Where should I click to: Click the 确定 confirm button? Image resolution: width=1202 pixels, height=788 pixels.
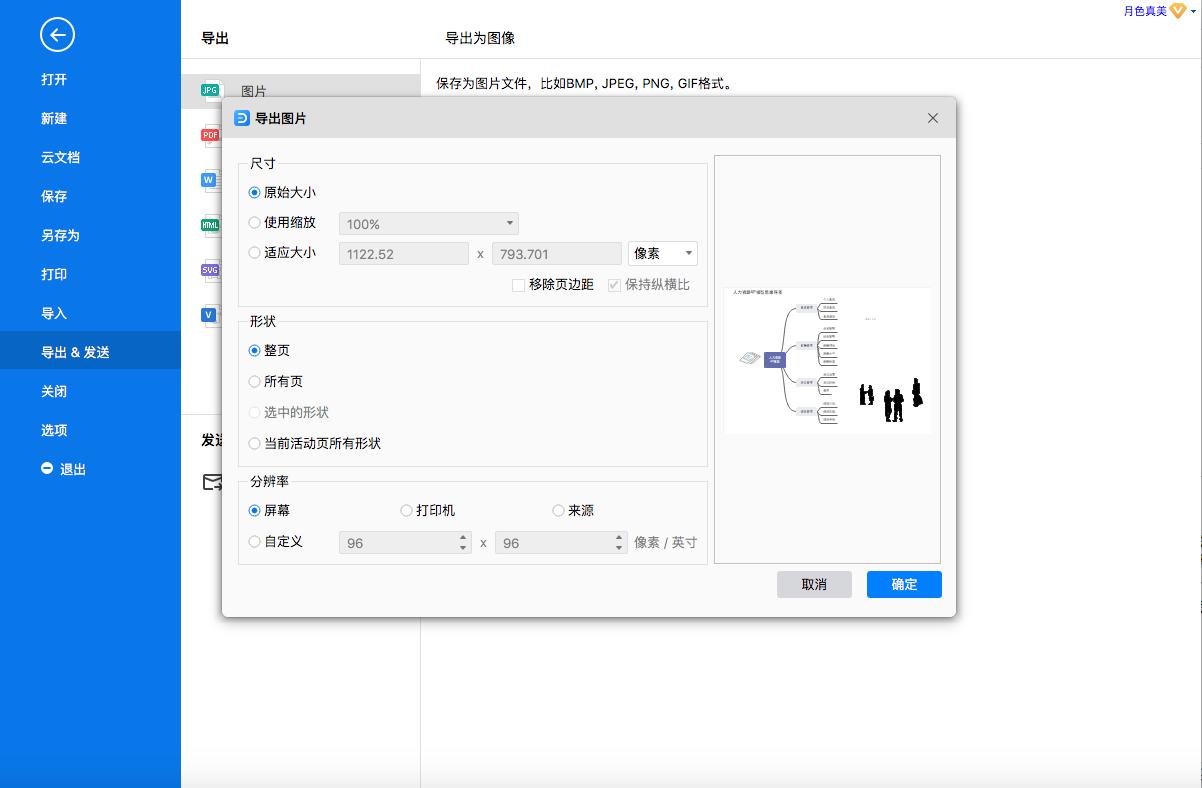903,584
